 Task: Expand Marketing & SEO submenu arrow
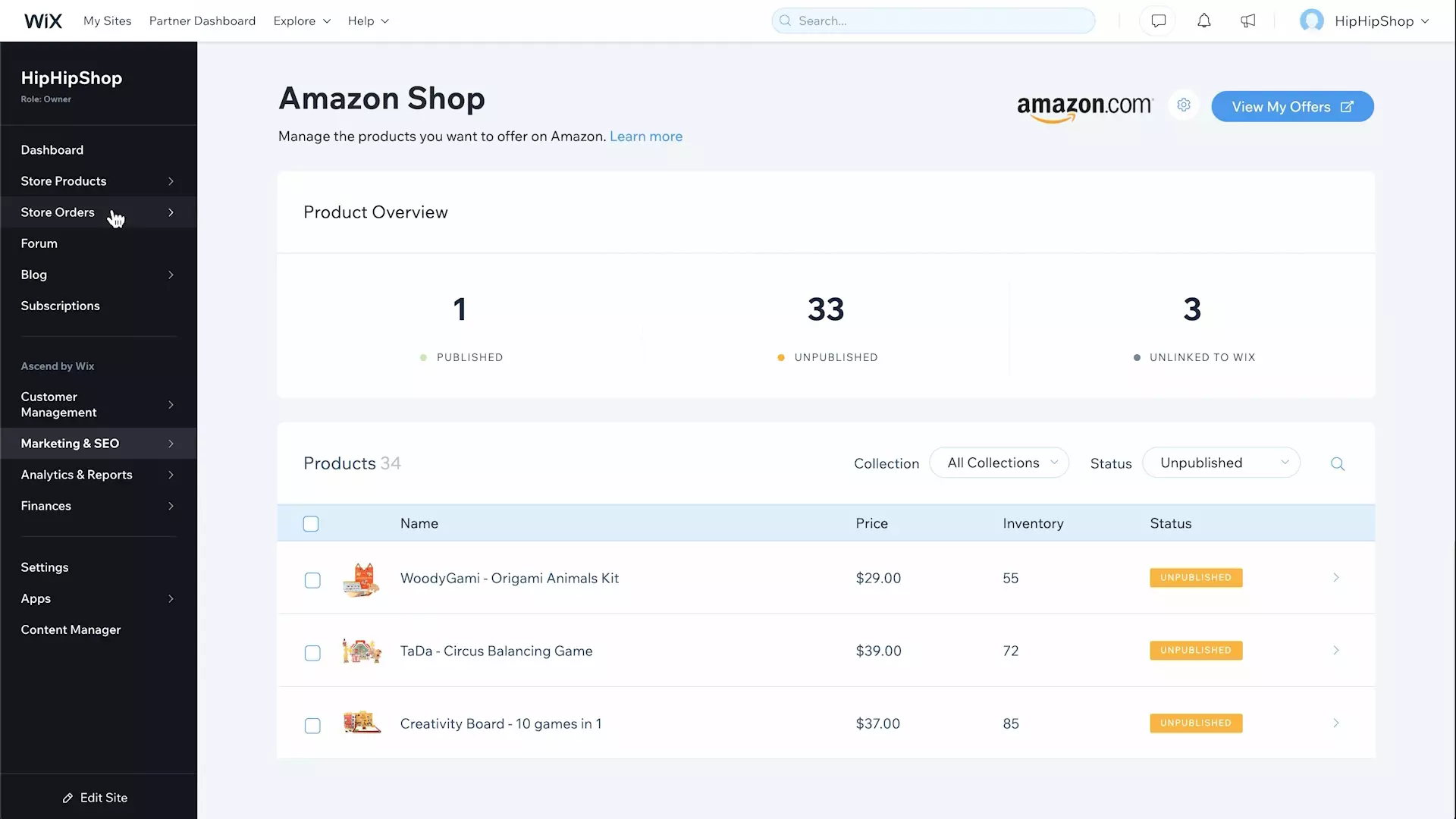coord(171,444)
